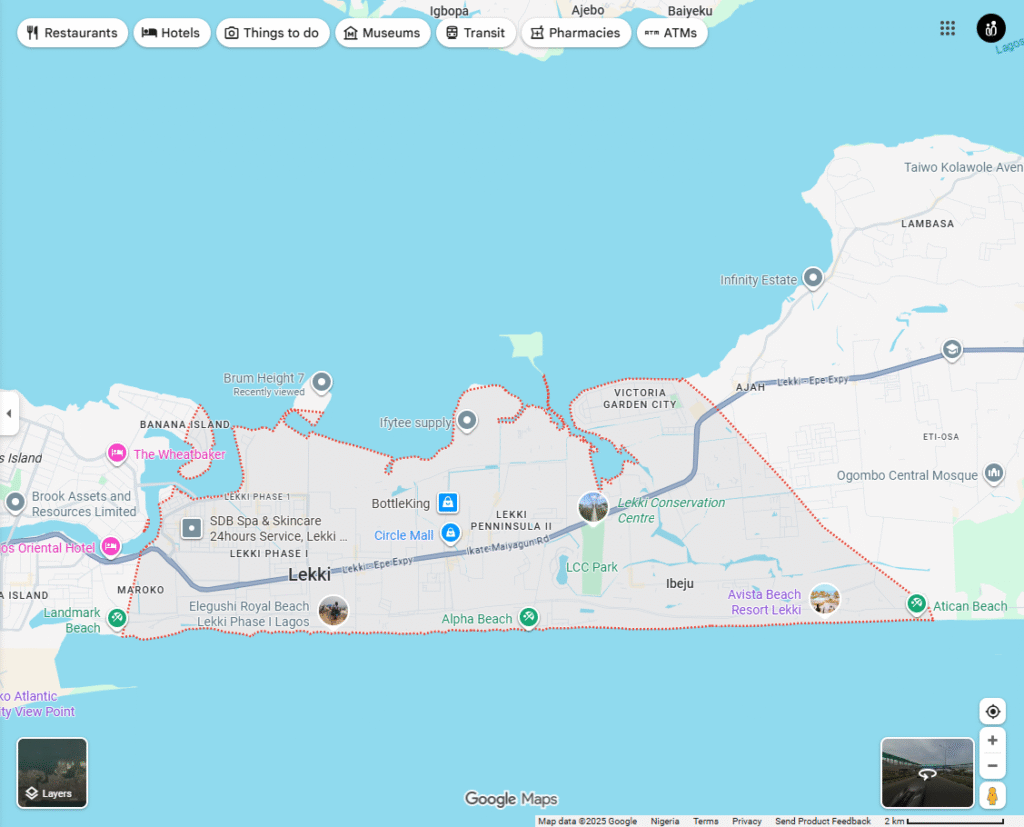Open the Privacy link

(746, 821)
